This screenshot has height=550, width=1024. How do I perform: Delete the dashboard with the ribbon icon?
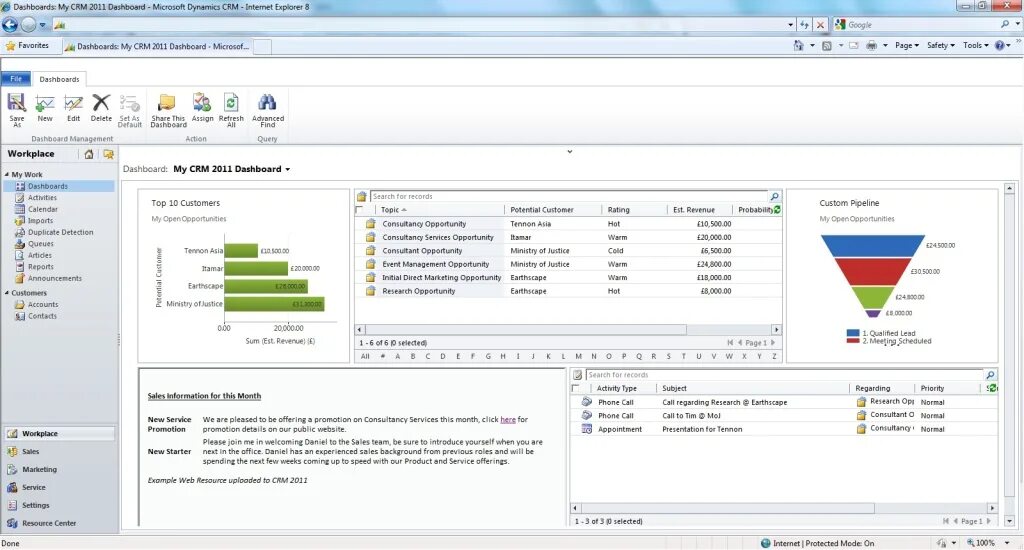pos(101,103)
